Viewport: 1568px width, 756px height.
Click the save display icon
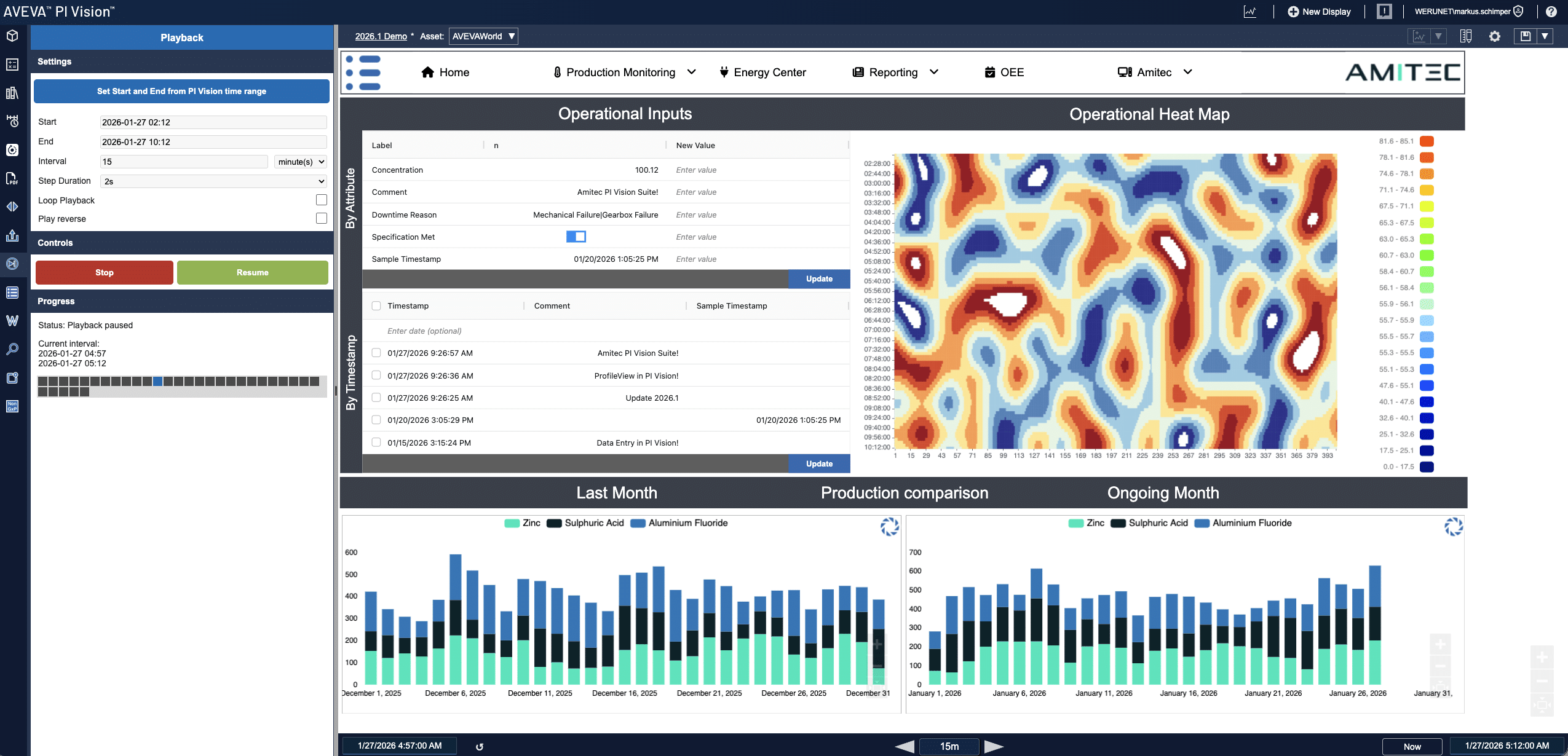[1526, 36]
